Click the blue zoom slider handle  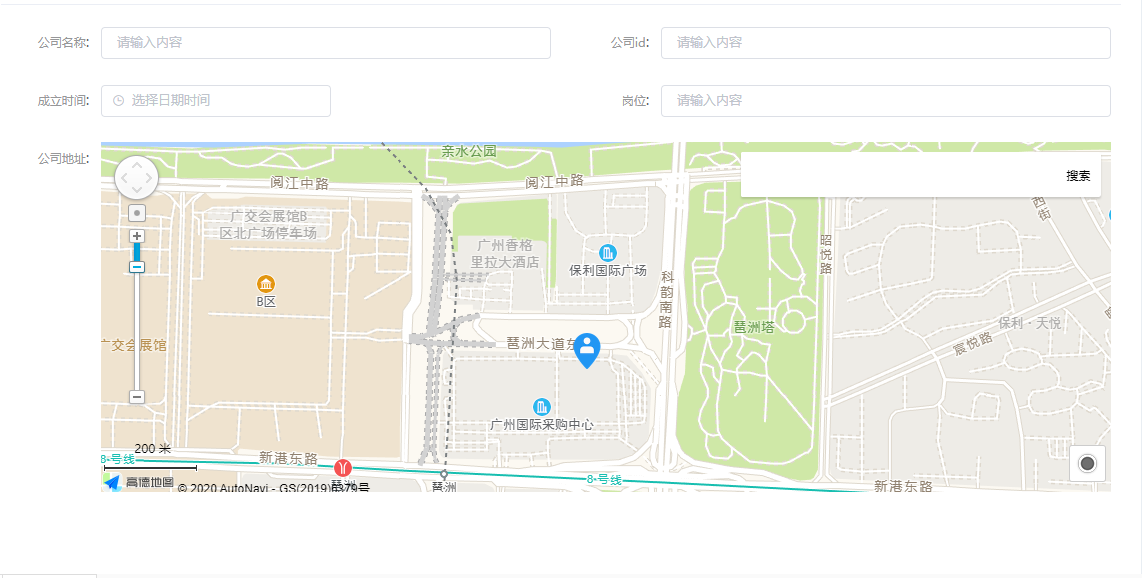click(x=136, y=266)
